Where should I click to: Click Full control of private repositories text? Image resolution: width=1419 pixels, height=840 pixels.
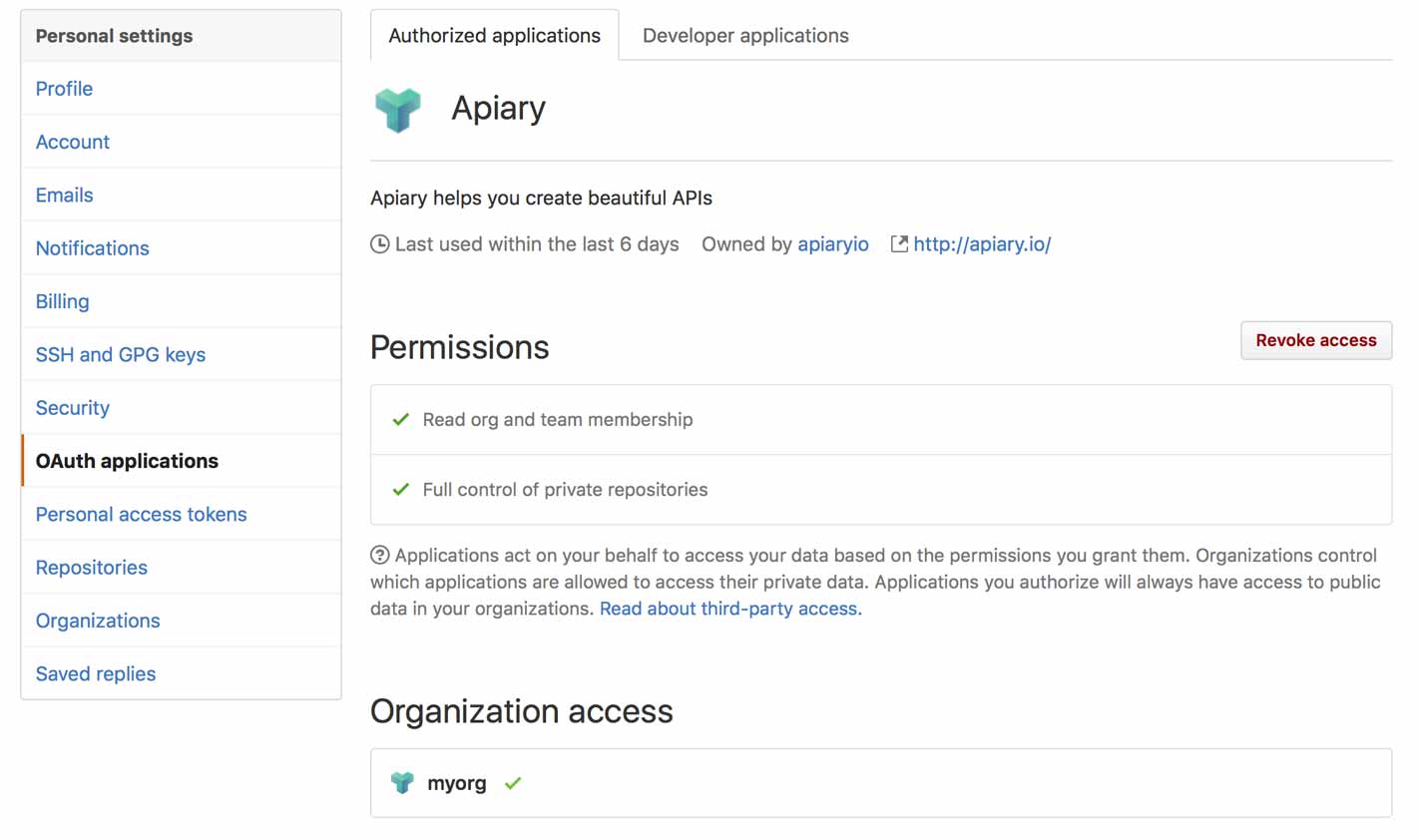click(565, 490)
